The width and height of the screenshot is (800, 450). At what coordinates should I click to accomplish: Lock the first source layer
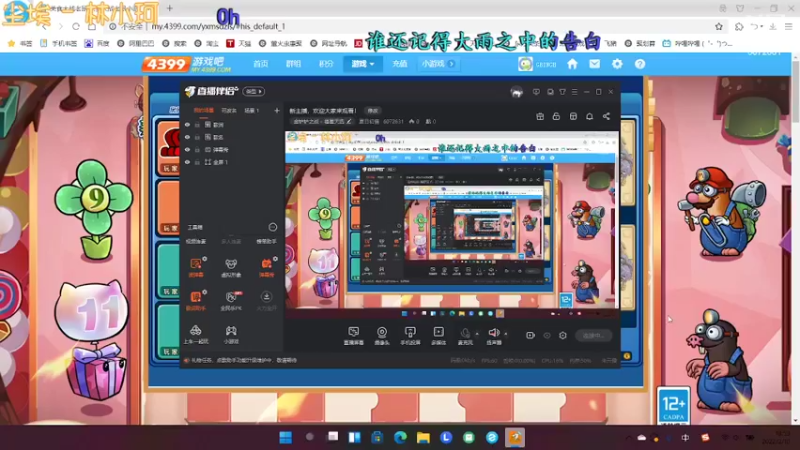[197, 124]
